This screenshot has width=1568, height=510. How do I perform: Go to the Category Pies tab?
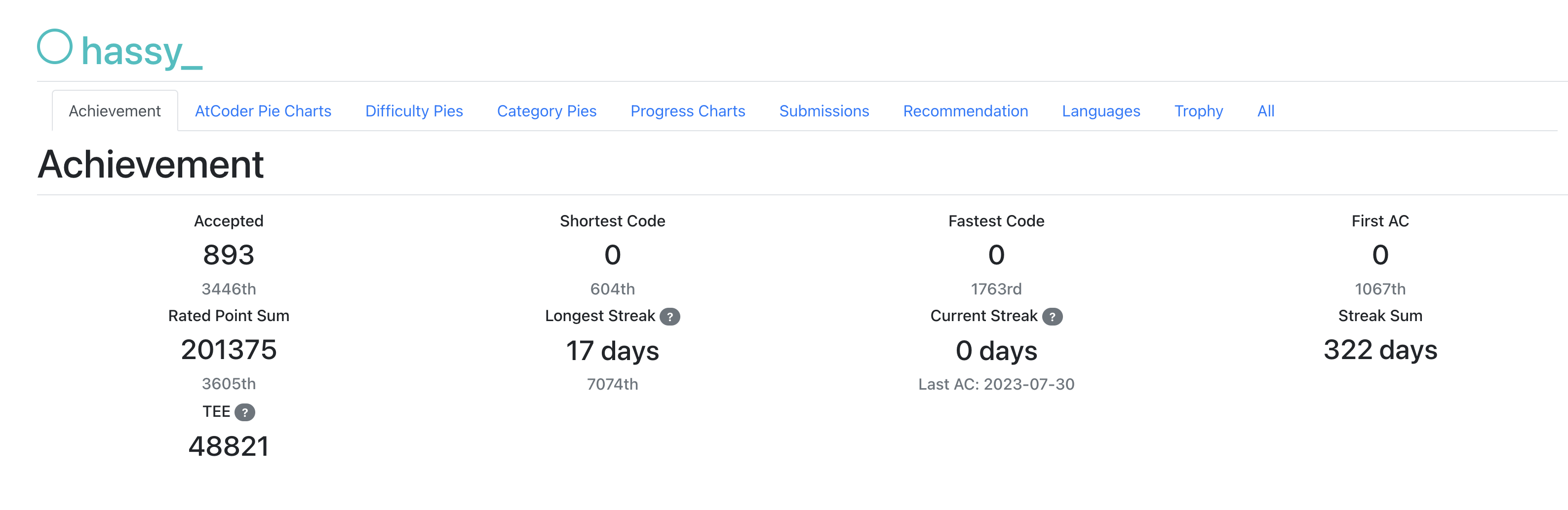547,111
